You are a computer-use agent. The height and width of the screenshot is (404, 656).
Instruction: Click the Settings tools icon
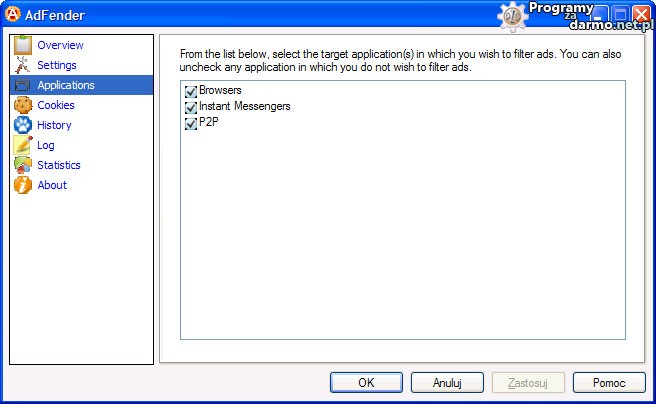(x=22, y=65)
